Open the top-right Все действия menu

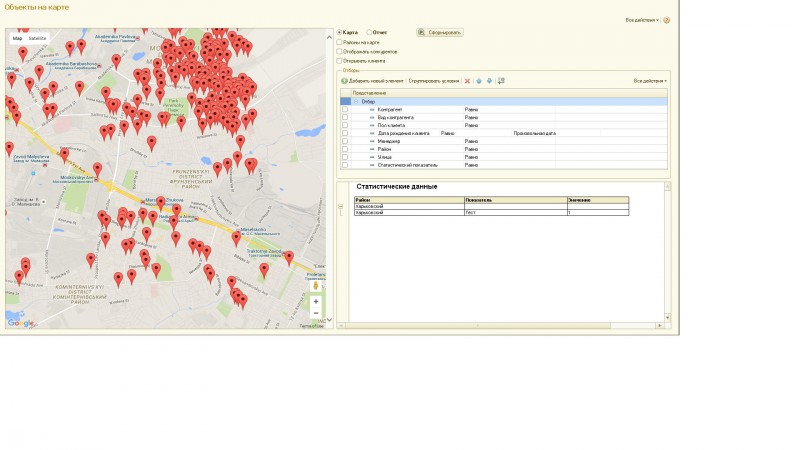tap(642, 19)
